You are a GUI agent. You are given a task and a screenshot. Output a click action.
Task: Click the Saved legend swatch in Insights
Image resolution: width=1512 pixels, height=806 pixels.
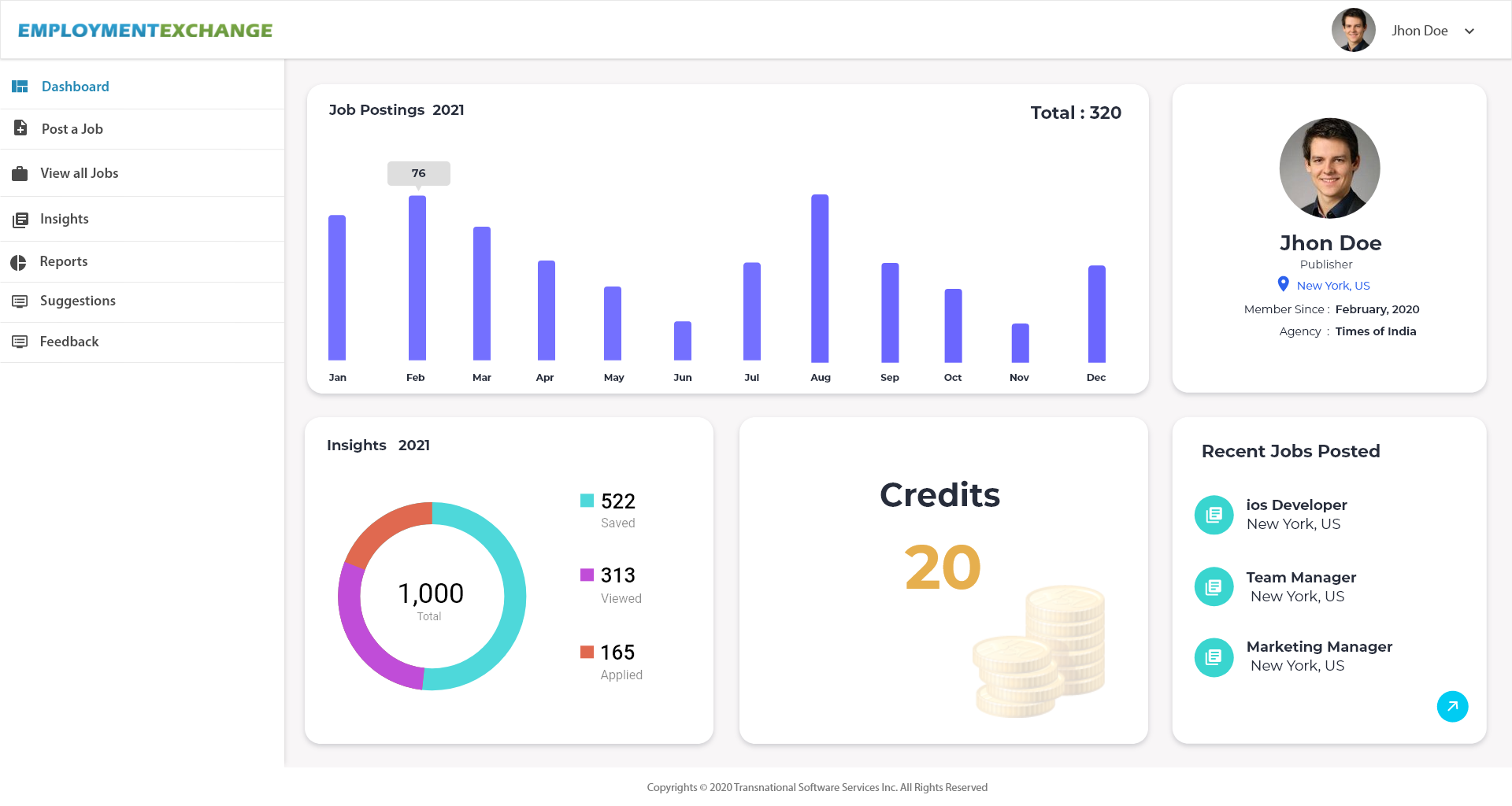[x=586, y=500]
